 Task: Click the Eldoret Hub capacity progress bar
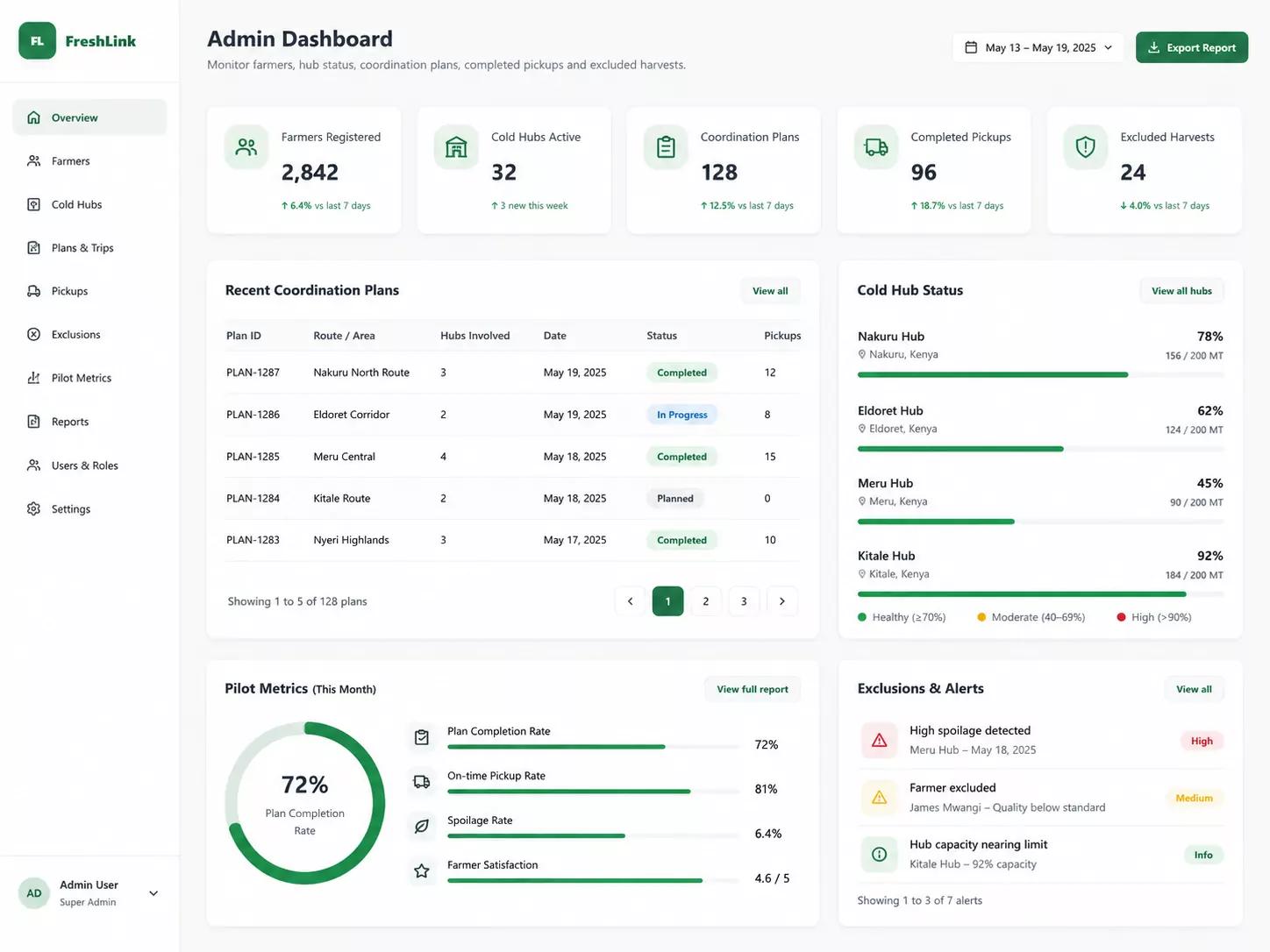[1040, 449]
